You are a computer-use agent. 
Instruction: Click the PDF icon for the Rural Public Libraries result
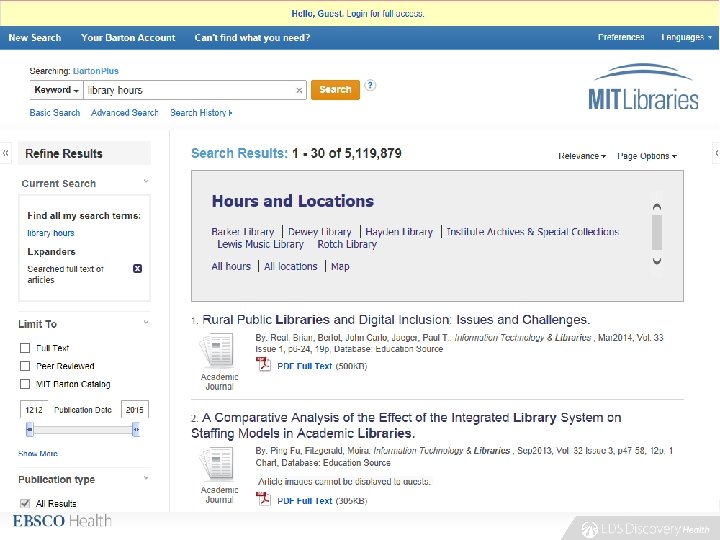click(264, 365)
